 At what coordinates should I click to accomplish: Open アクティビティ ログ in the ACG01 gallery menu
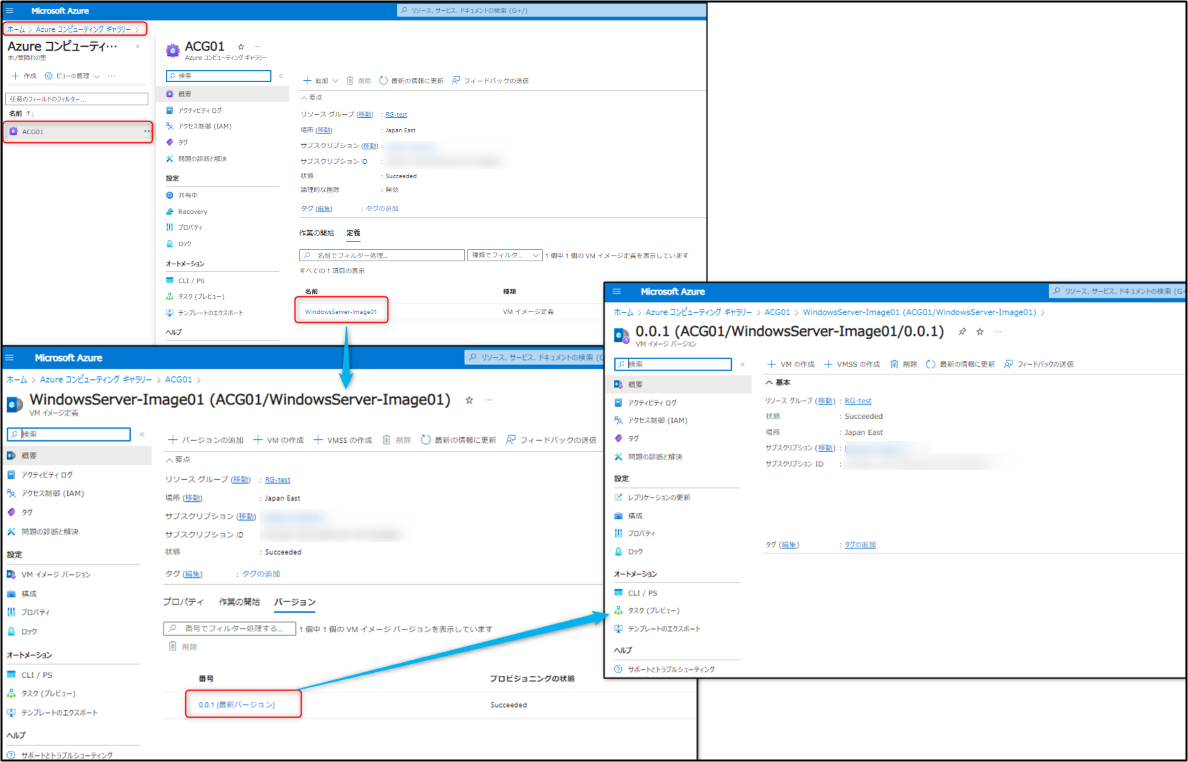(200, 111)
